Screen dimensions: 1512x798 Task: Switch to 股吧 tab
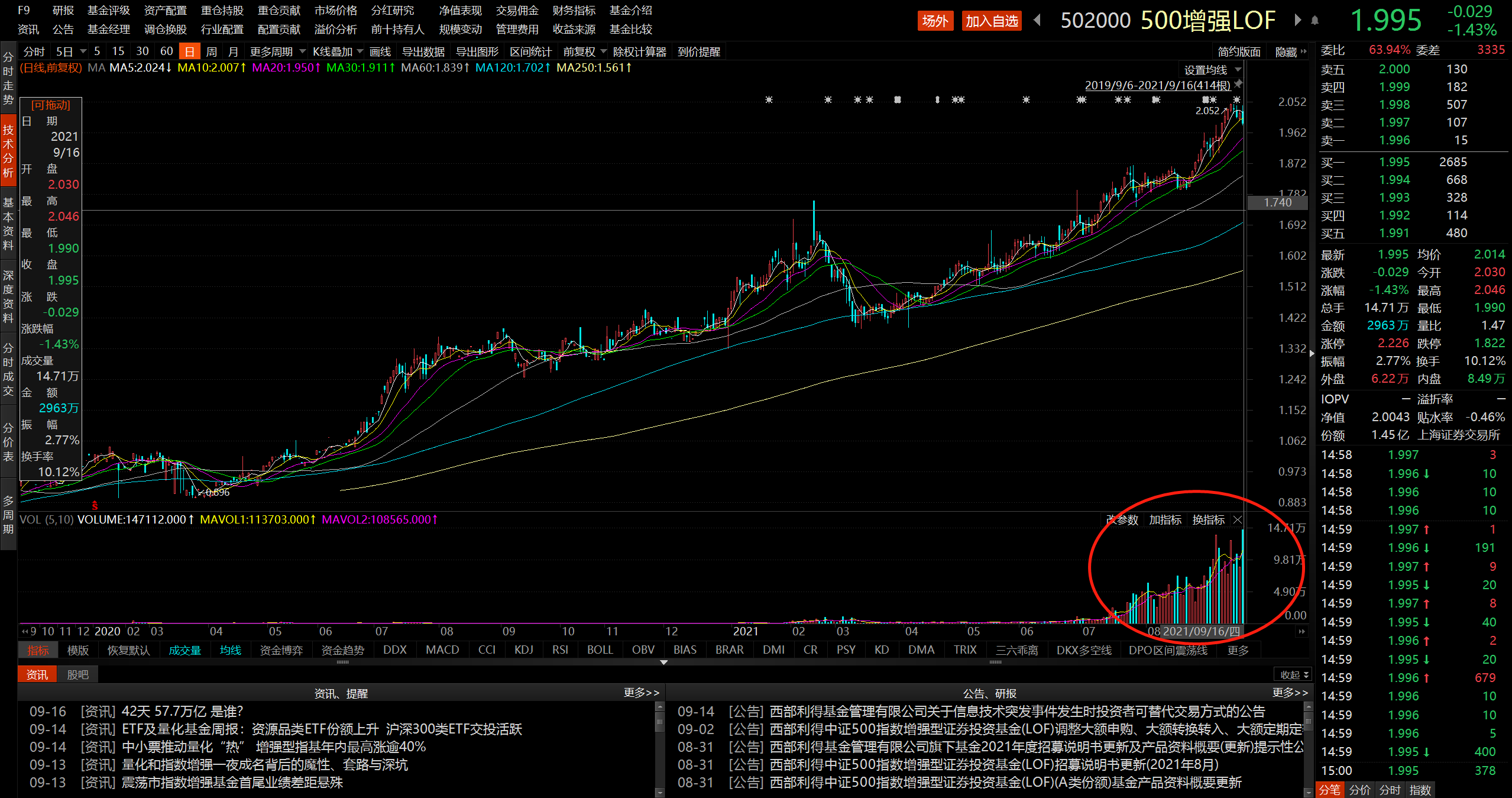click(77, 675)
